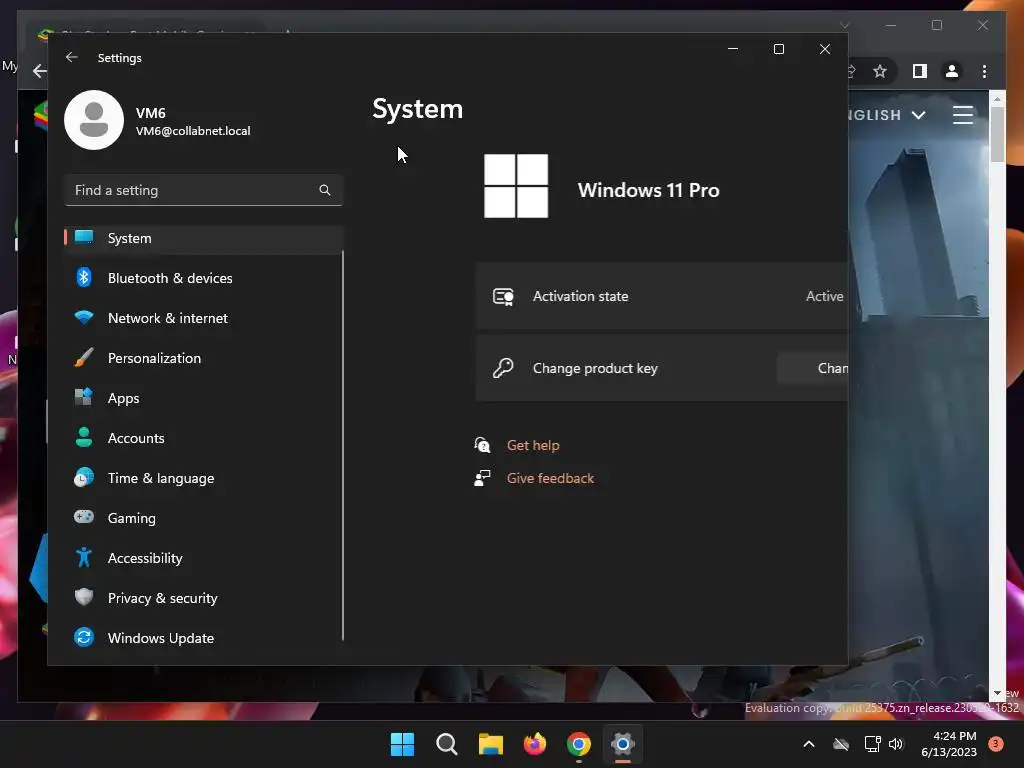Click the key icon beside Change product key
This screenshot has height=768, width=1024.
coord(503,368)
